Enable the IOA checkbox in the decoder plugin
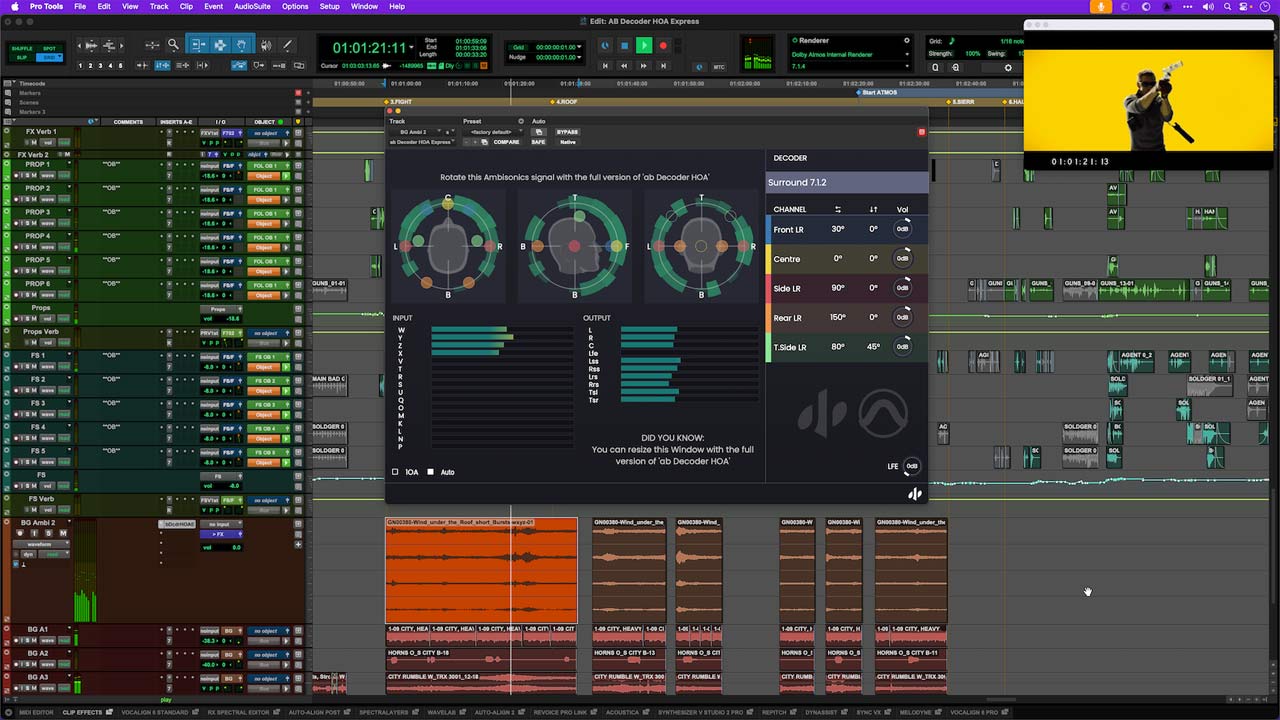The height and width of the screenshot is (720, 1280). (395, 472)
